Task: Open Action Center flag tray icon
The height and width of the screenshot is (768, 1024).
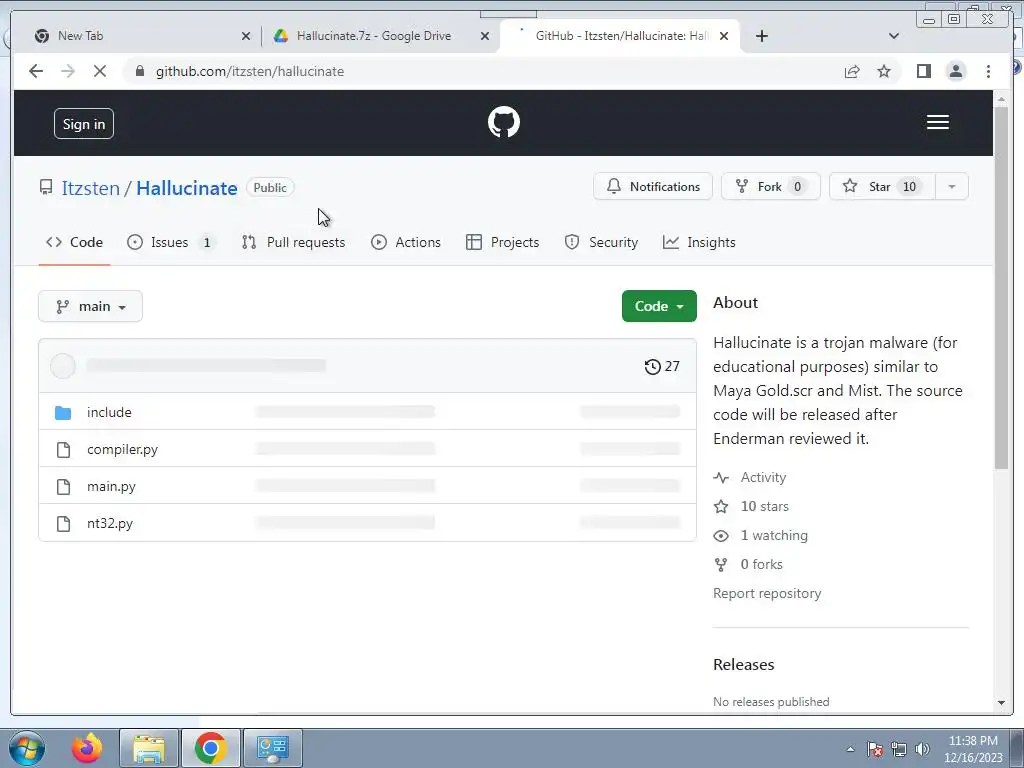Action: 875,749
